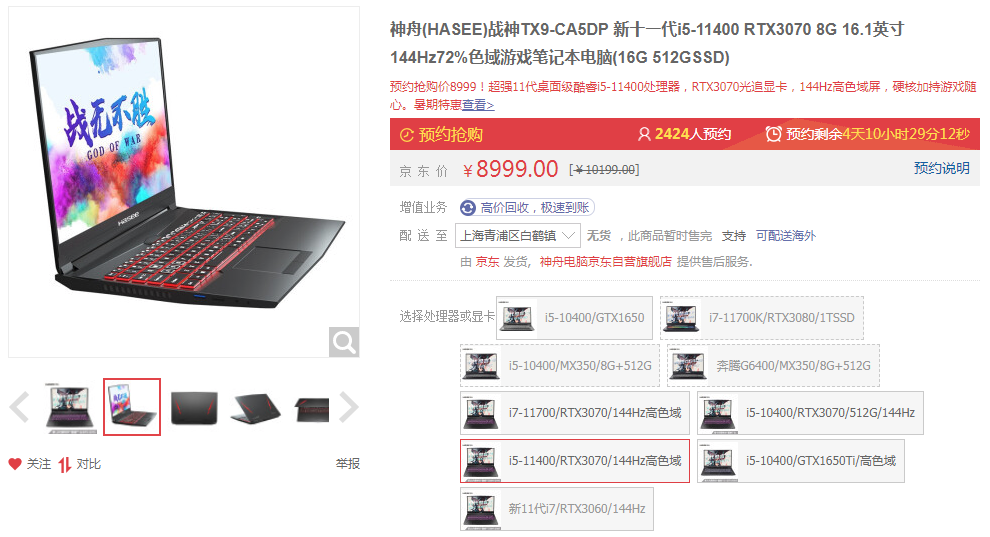
Task: Open the 上海青浦区白鹤镇 delivery dropdown
Action: (518, 235)
